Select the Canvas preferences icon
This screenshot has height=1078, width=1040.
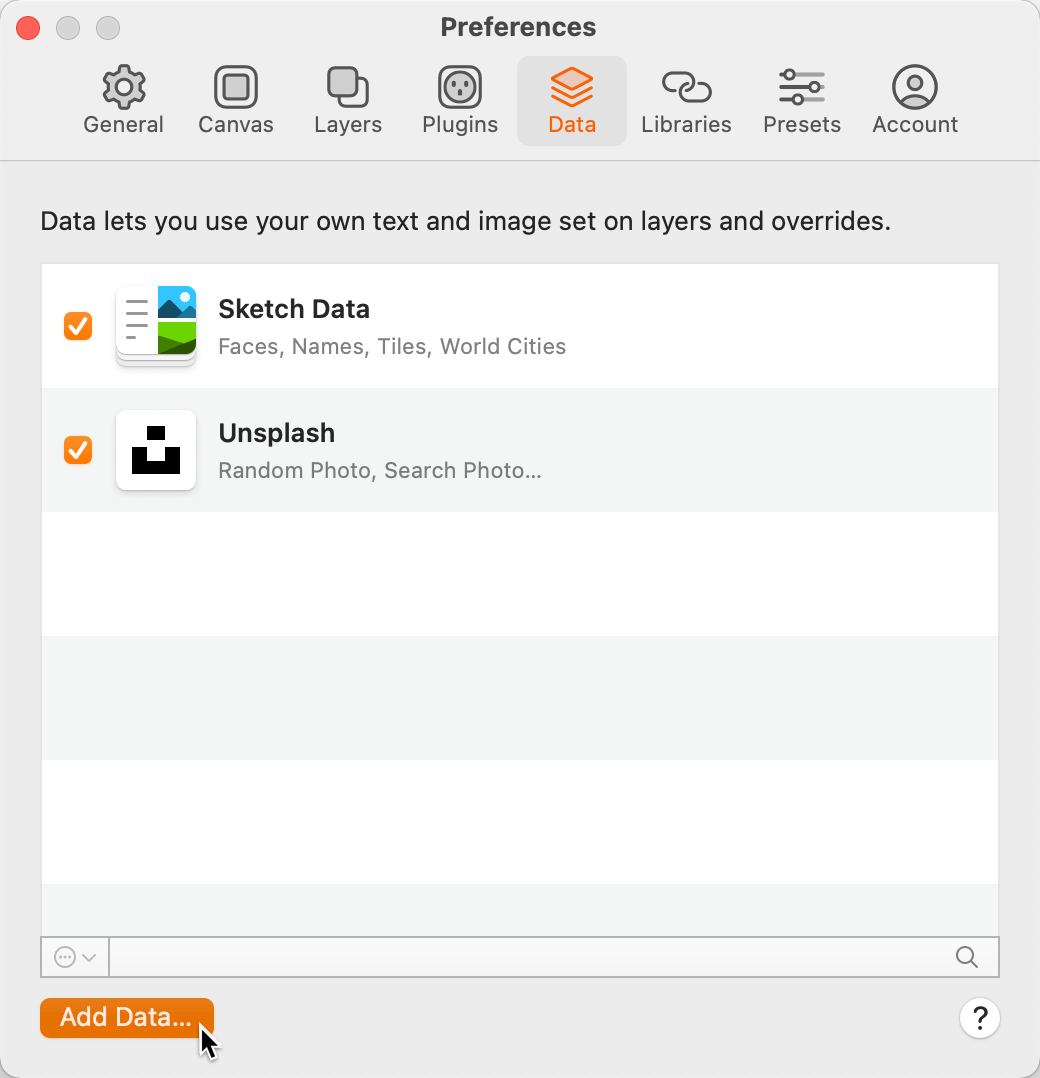coord(235,88)
